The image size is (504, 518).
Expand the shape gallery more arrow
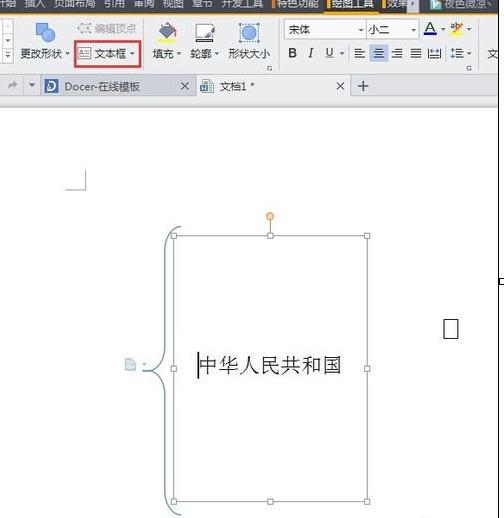(x=8, y=54)
